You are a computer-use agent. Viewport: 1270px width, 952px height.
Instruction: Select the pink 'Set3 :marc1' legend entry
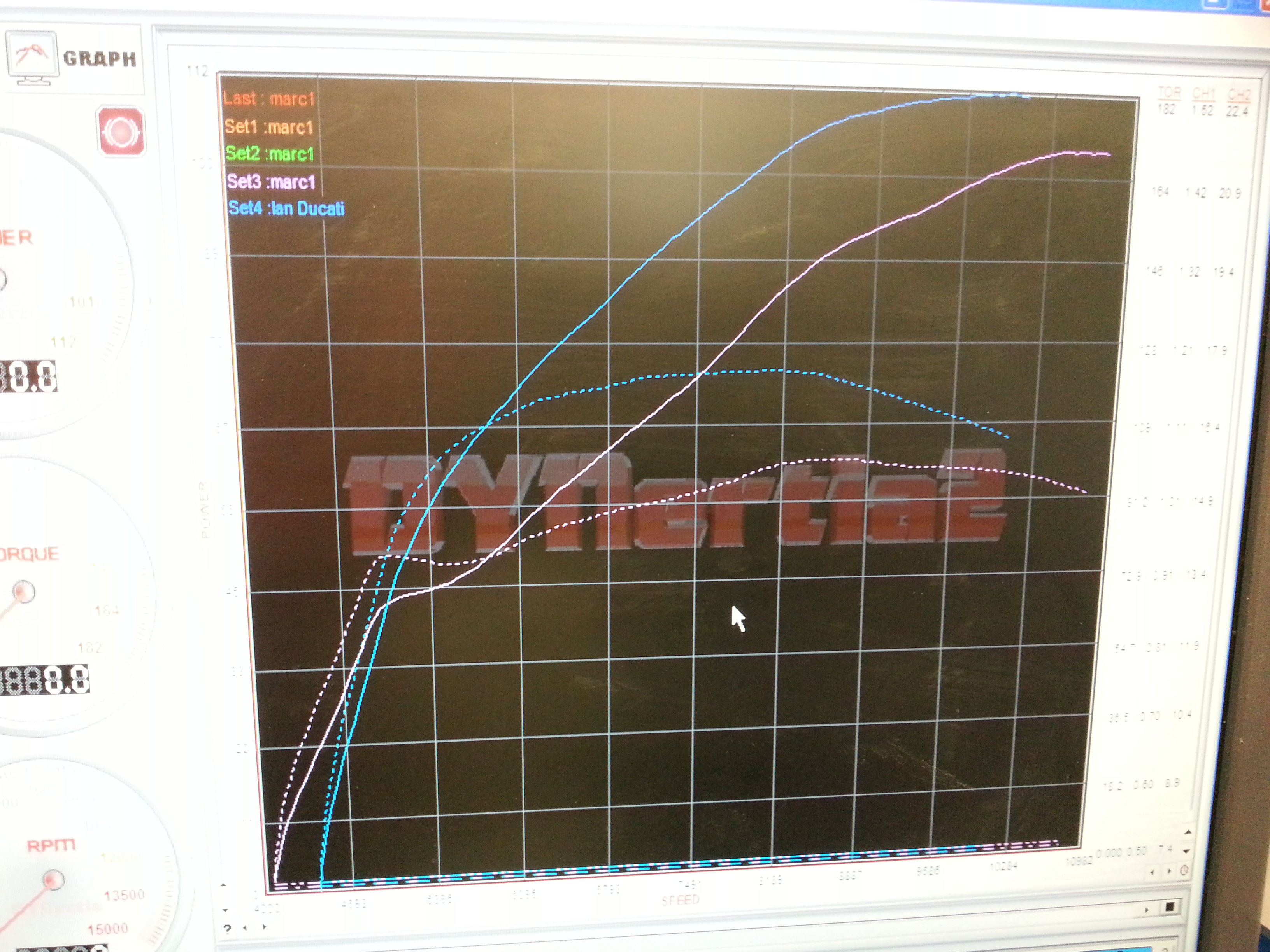pyautogui.click(x=272, y=181)
